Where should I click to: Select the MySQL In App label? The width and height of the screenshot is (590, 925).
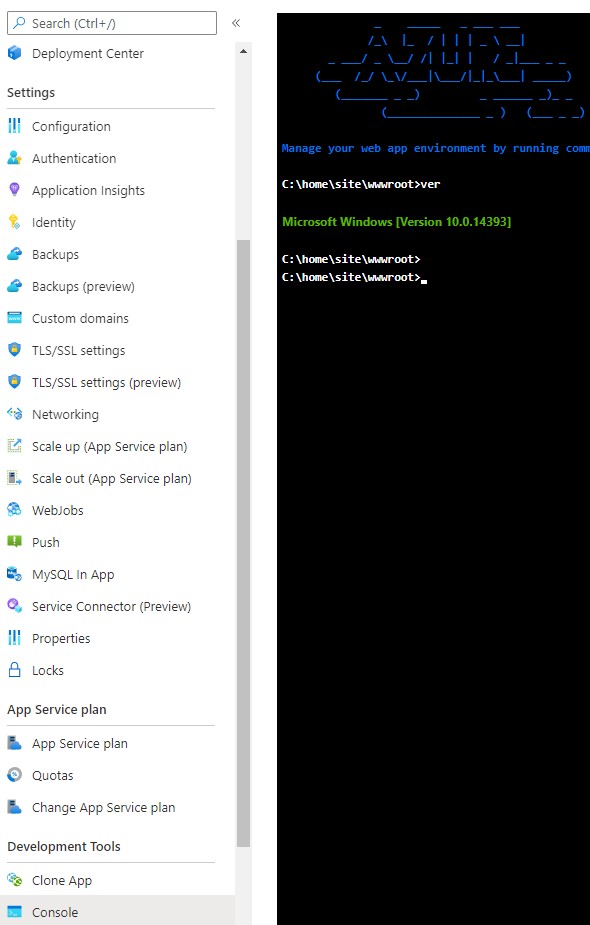(x=73, y=575)
